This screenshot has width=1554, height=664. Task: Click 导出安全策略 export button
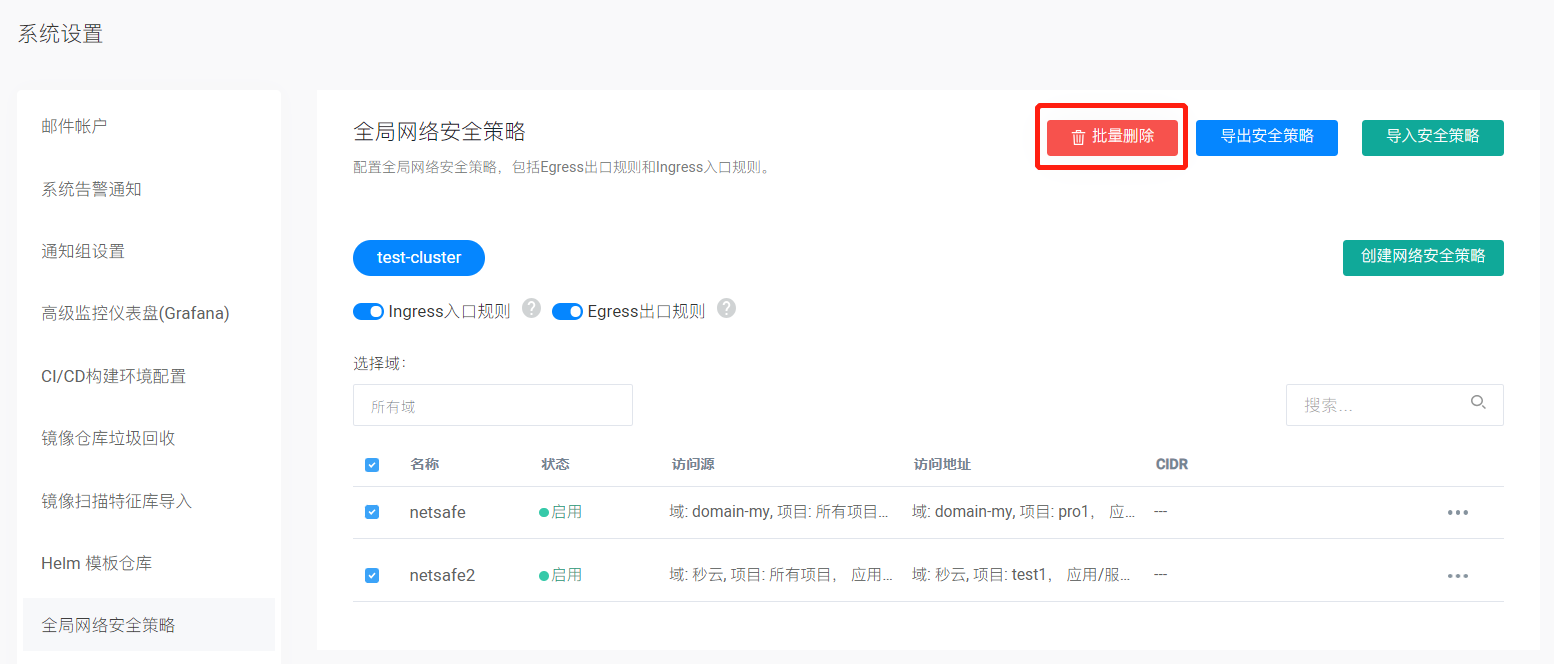click(x=1266, y=137)
